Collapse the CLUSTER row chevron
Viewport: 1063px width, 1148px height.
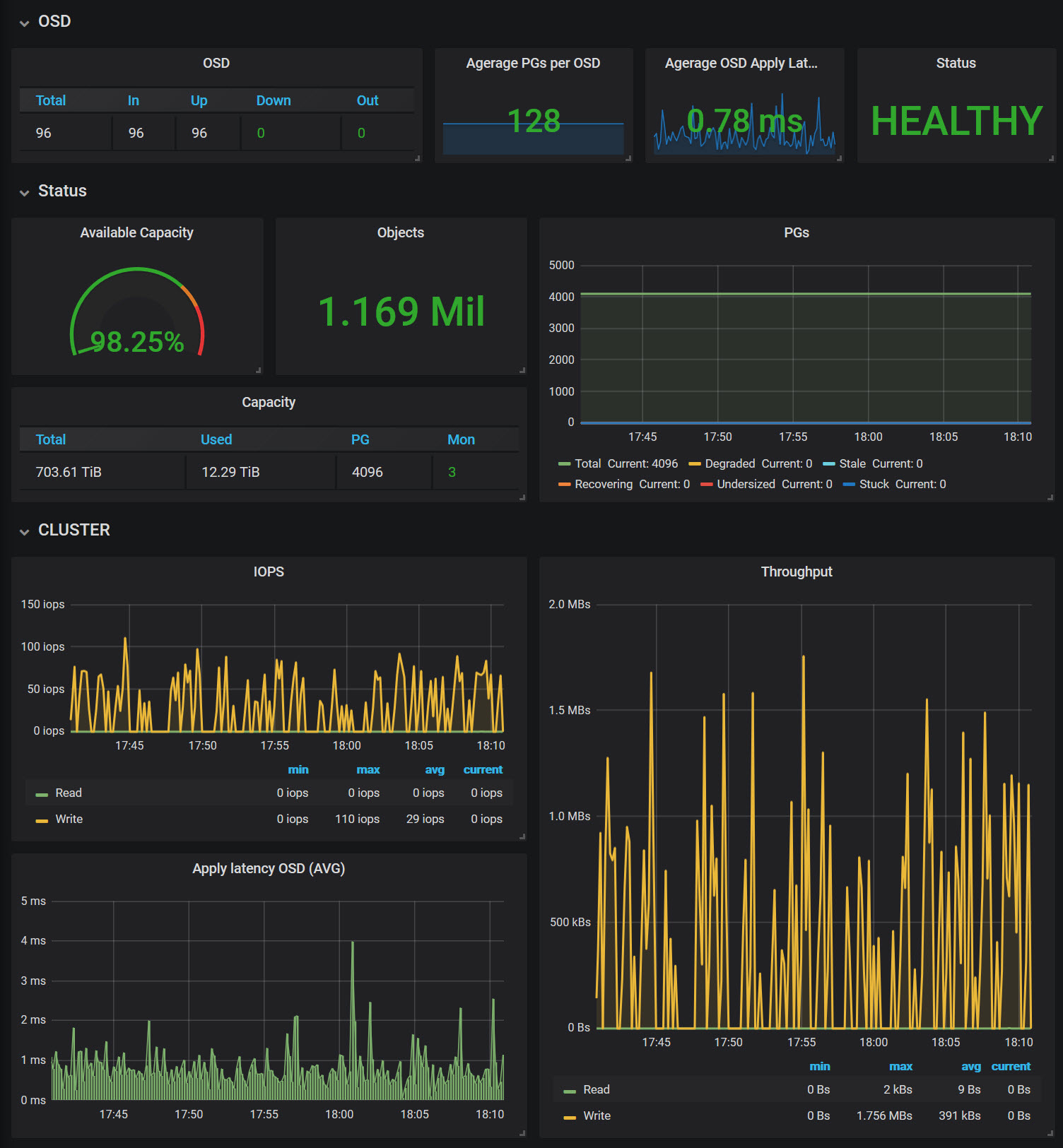coord(25,531)
